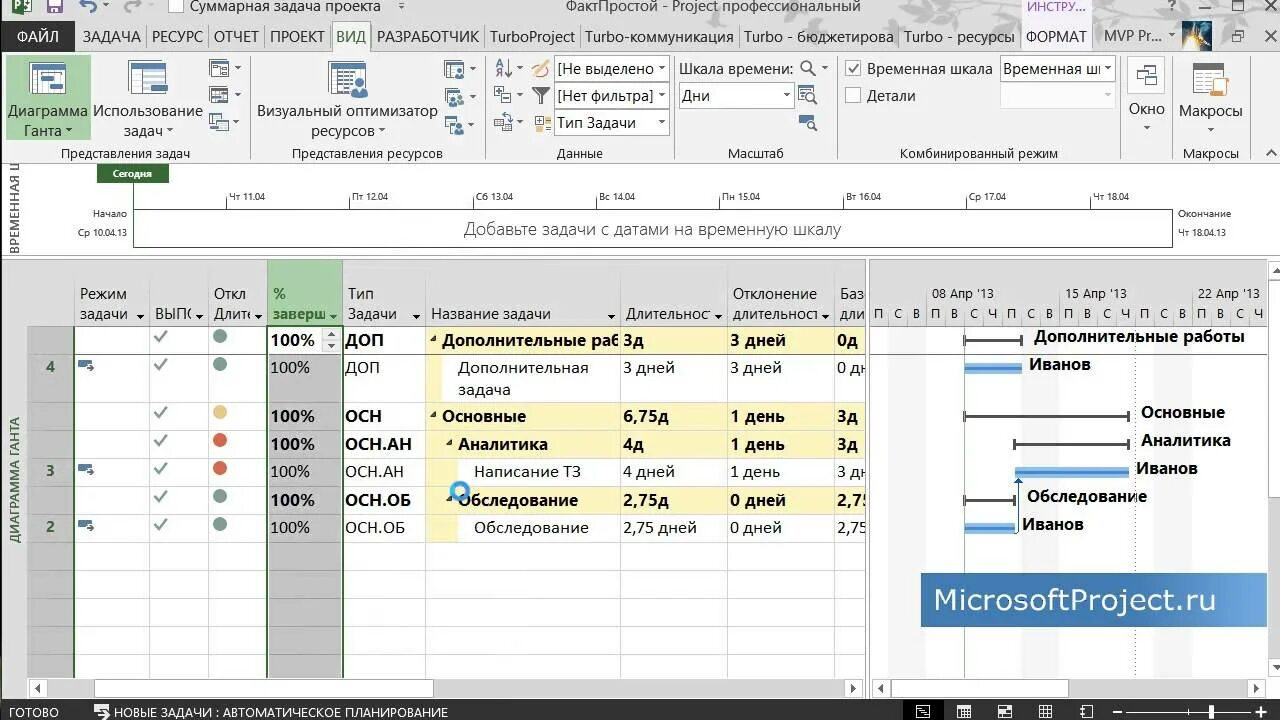
Task: Click the highlight brush icon in Данные group
Action: (x=540, y=68)
